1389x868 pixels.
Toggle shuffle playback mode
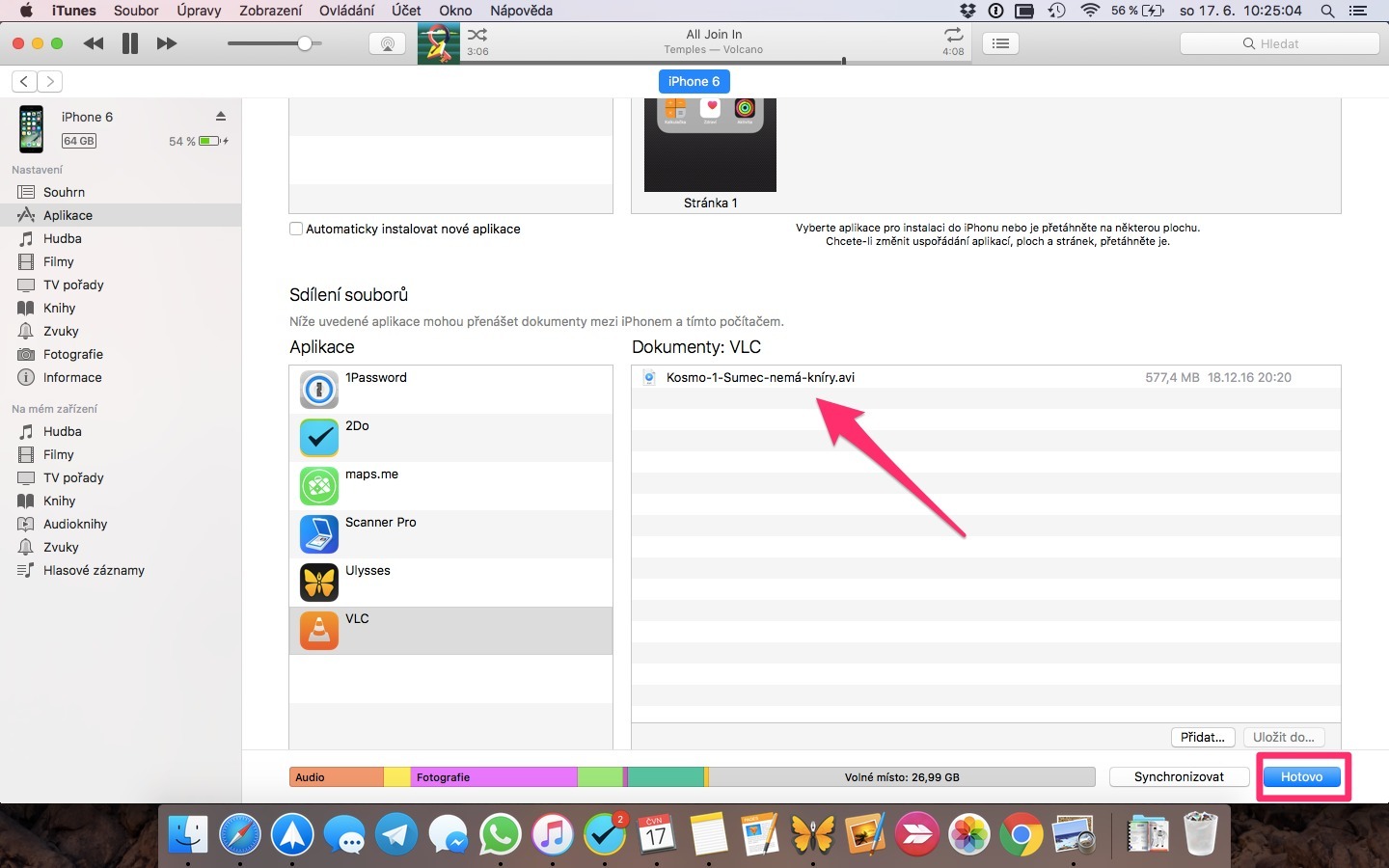tap(477, 34)
